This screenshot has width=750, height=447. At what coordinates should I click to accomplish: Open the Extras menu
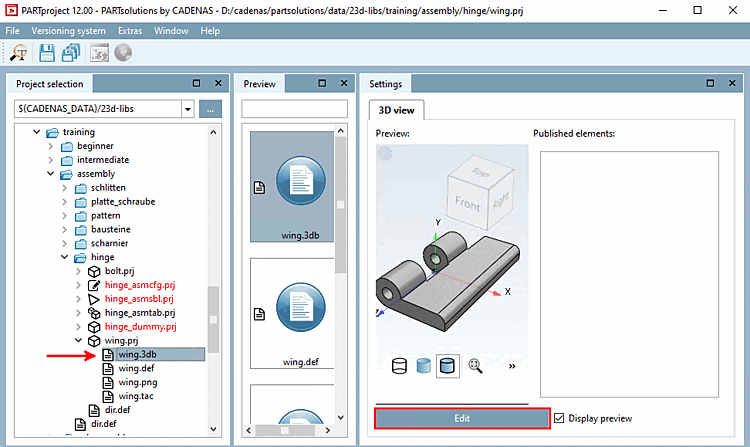tap(130, 31)
